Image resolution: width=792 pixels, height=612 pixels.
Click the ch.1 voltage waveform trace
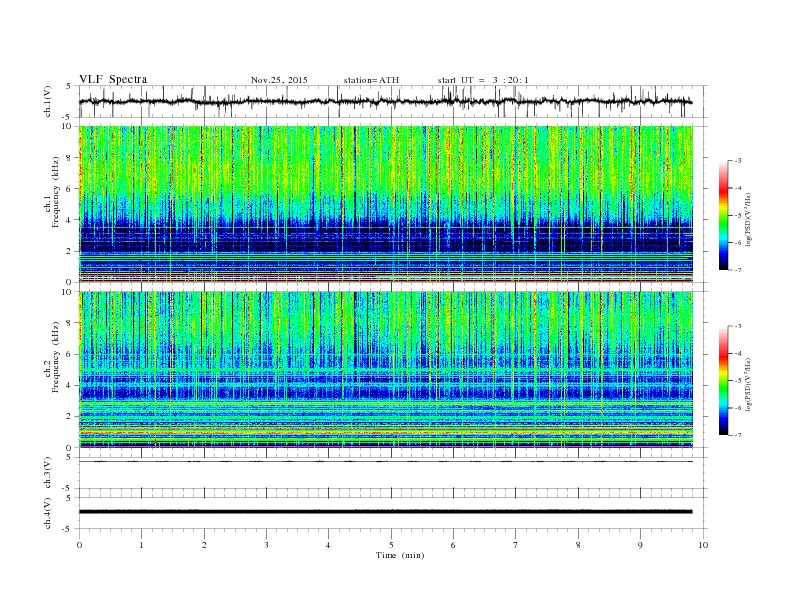coord(385,101)
